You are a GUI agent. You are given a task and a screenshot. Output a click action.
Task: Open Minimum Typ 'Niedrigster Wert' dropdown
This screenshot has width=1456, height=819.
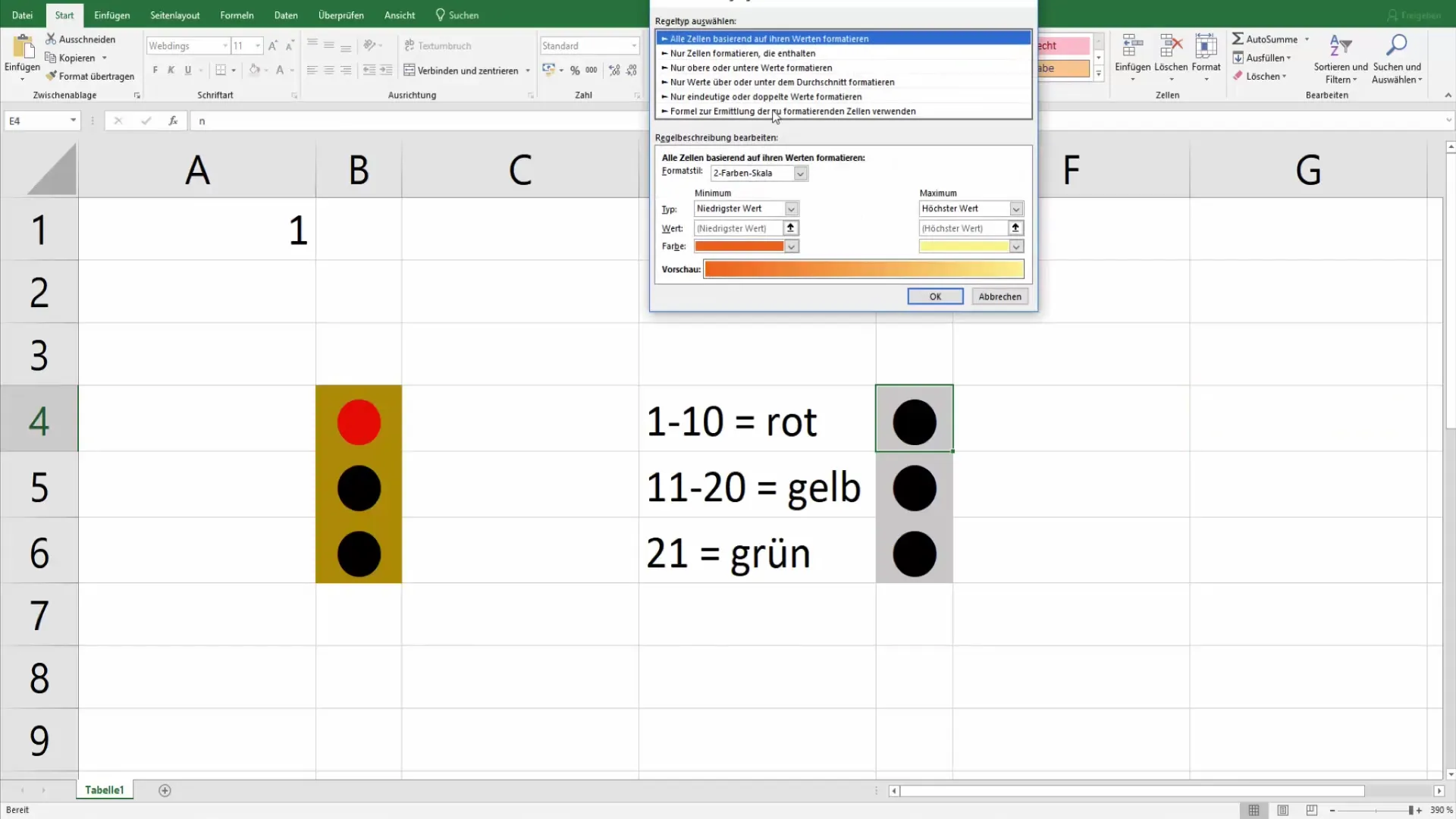tap(791, 209)
